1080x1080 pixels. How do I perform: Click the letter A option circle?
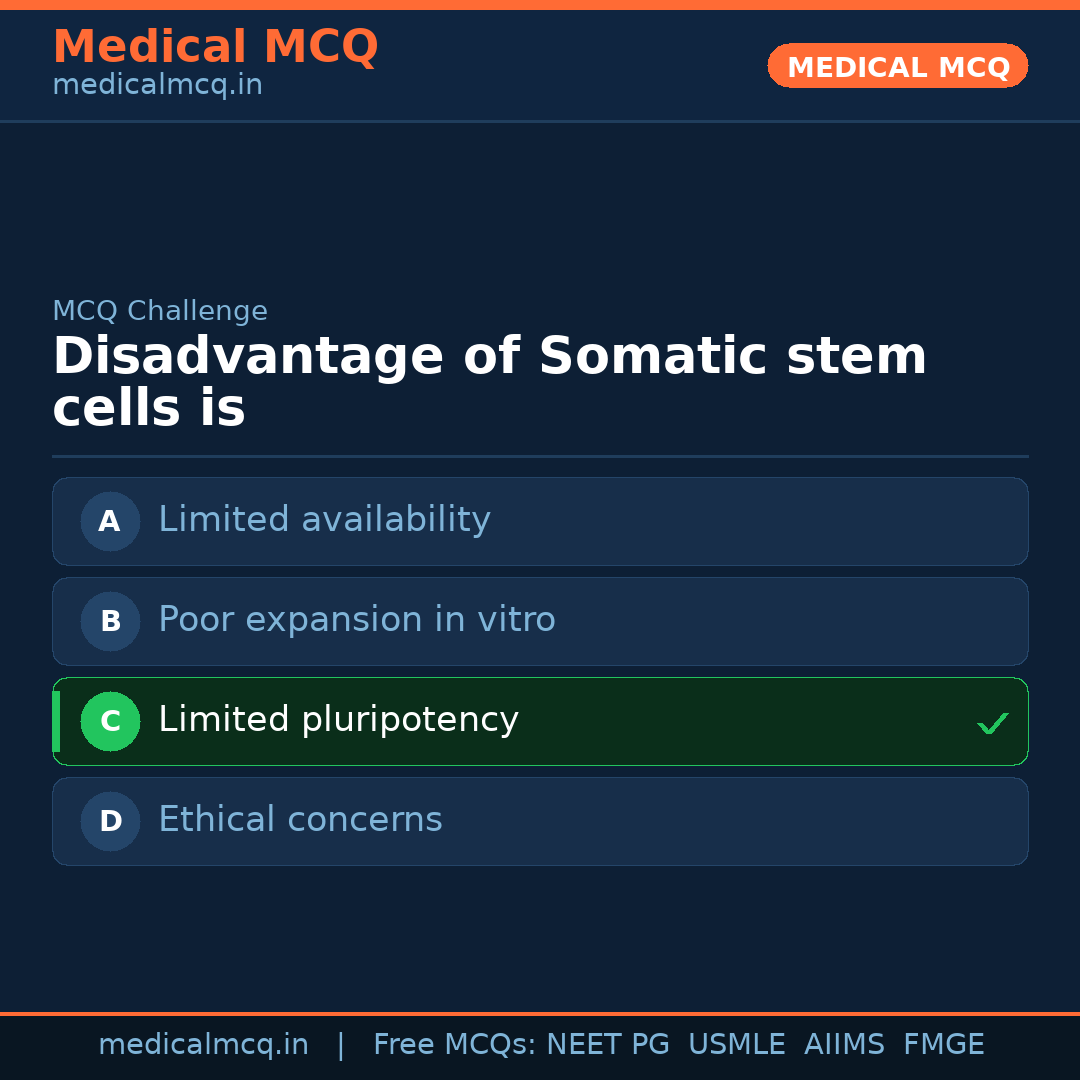click(110, 521)
